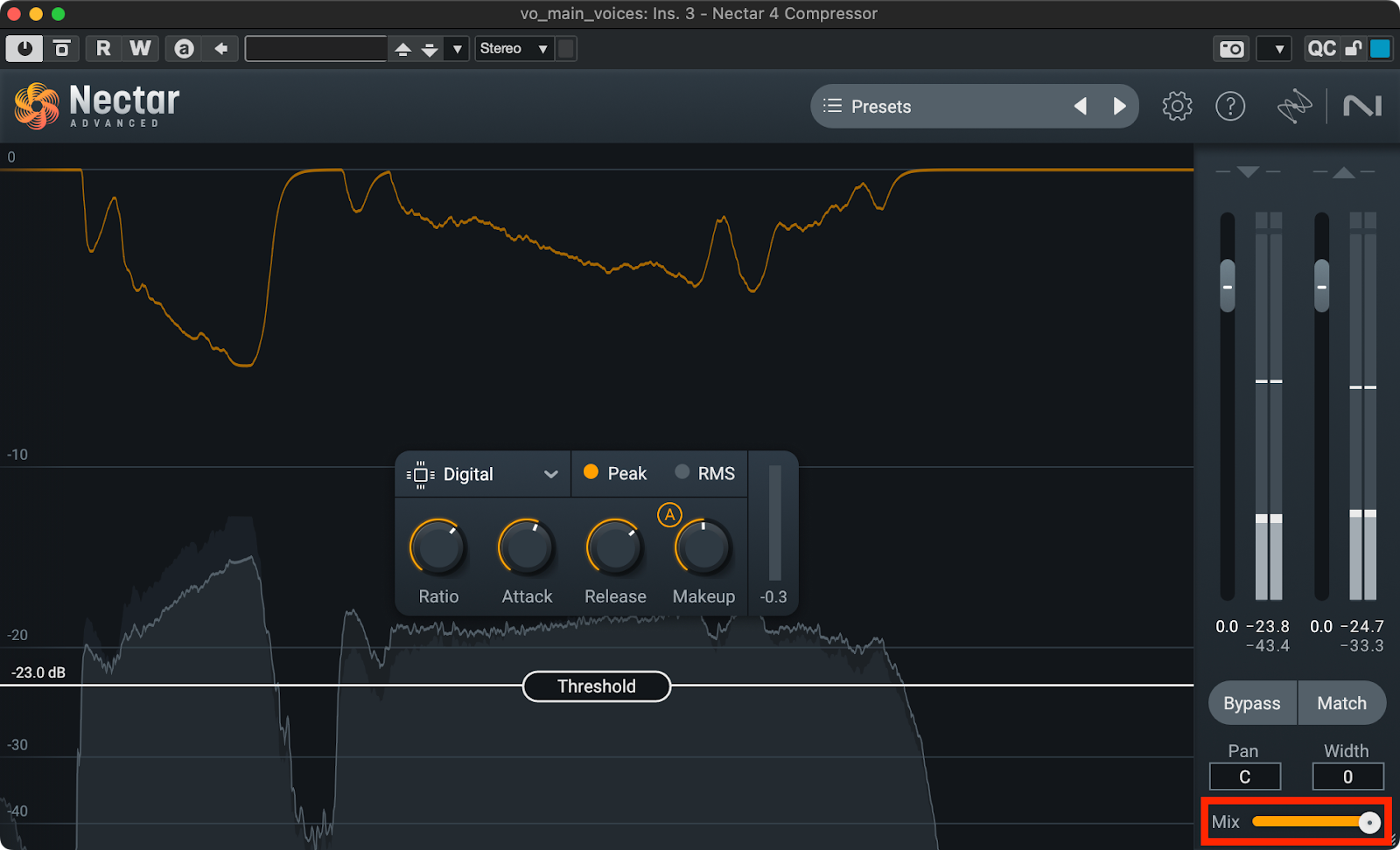Click the -33.3 output RMS reading
The width and height of the screenshot is (1400, 850).
[x=1362, y=646]
